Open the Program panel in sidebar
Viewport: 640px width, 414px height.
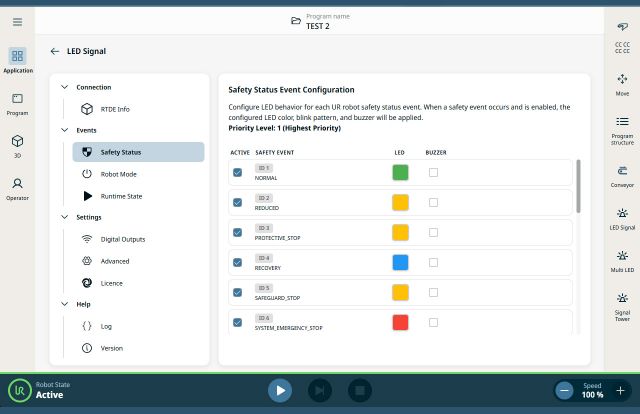17,103
